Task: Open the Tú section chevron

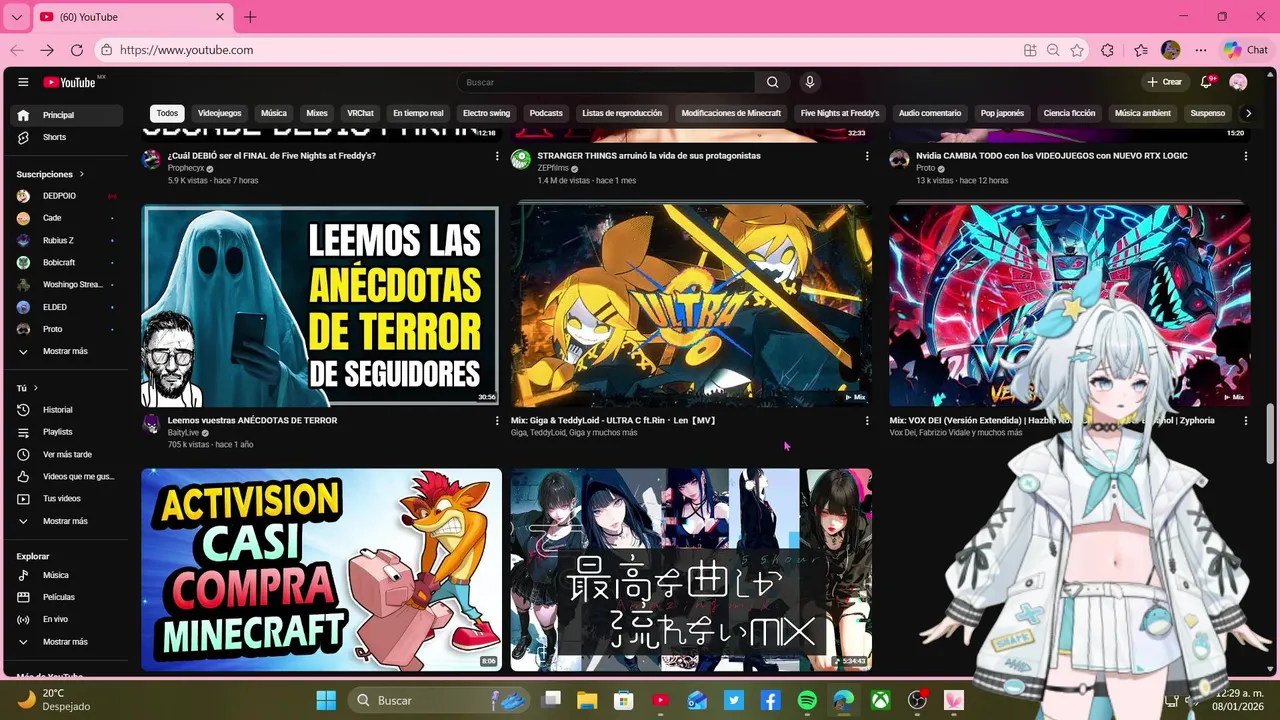Action: pos(36,388)
